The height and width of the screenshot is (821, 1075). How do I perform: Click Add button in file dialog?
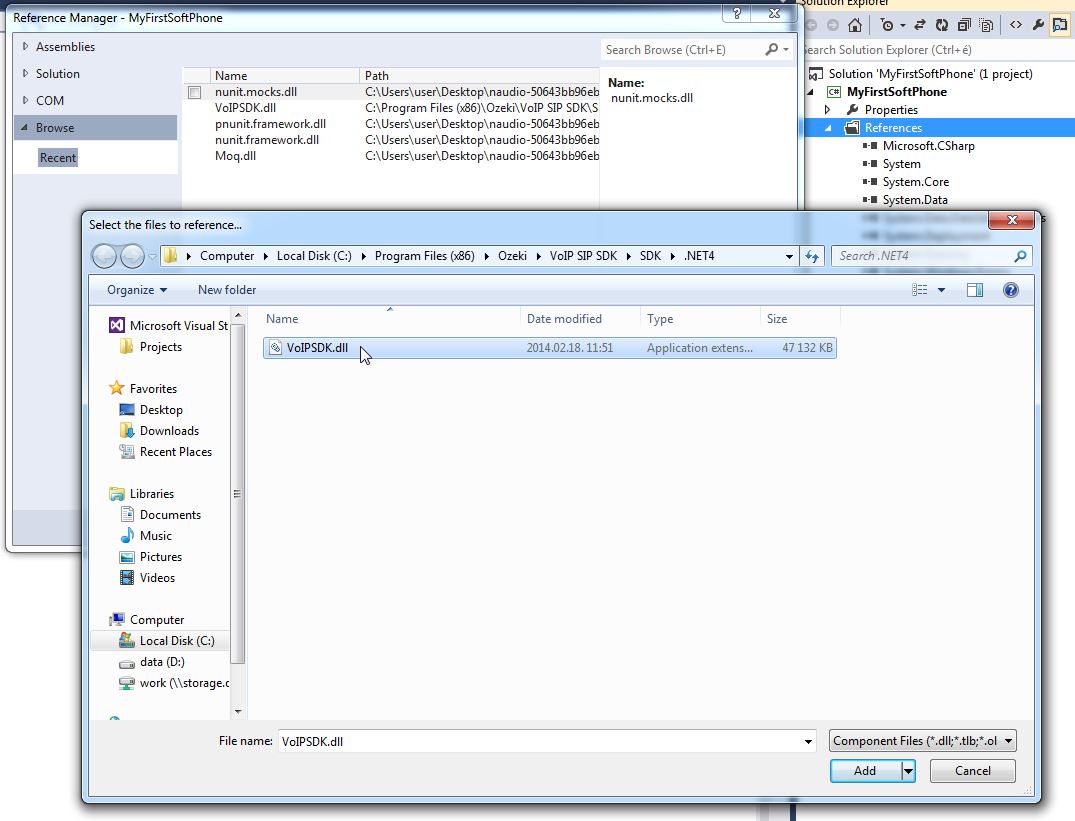point(865,771)
